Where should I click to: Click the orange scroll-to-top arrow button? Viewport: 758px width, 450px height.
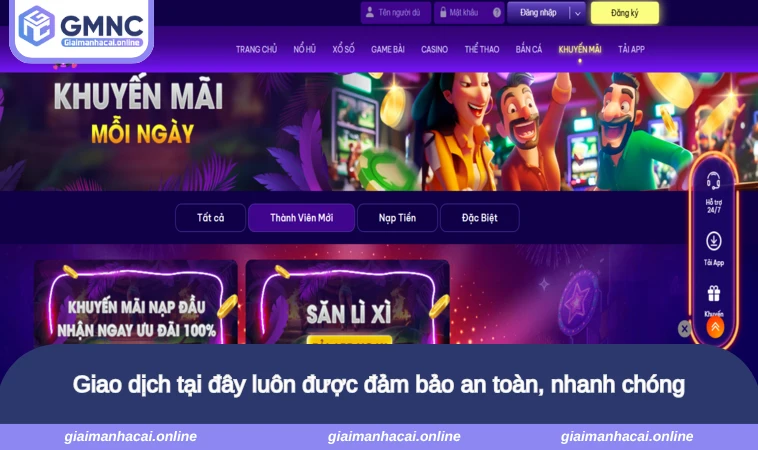[x=715, y=327]
